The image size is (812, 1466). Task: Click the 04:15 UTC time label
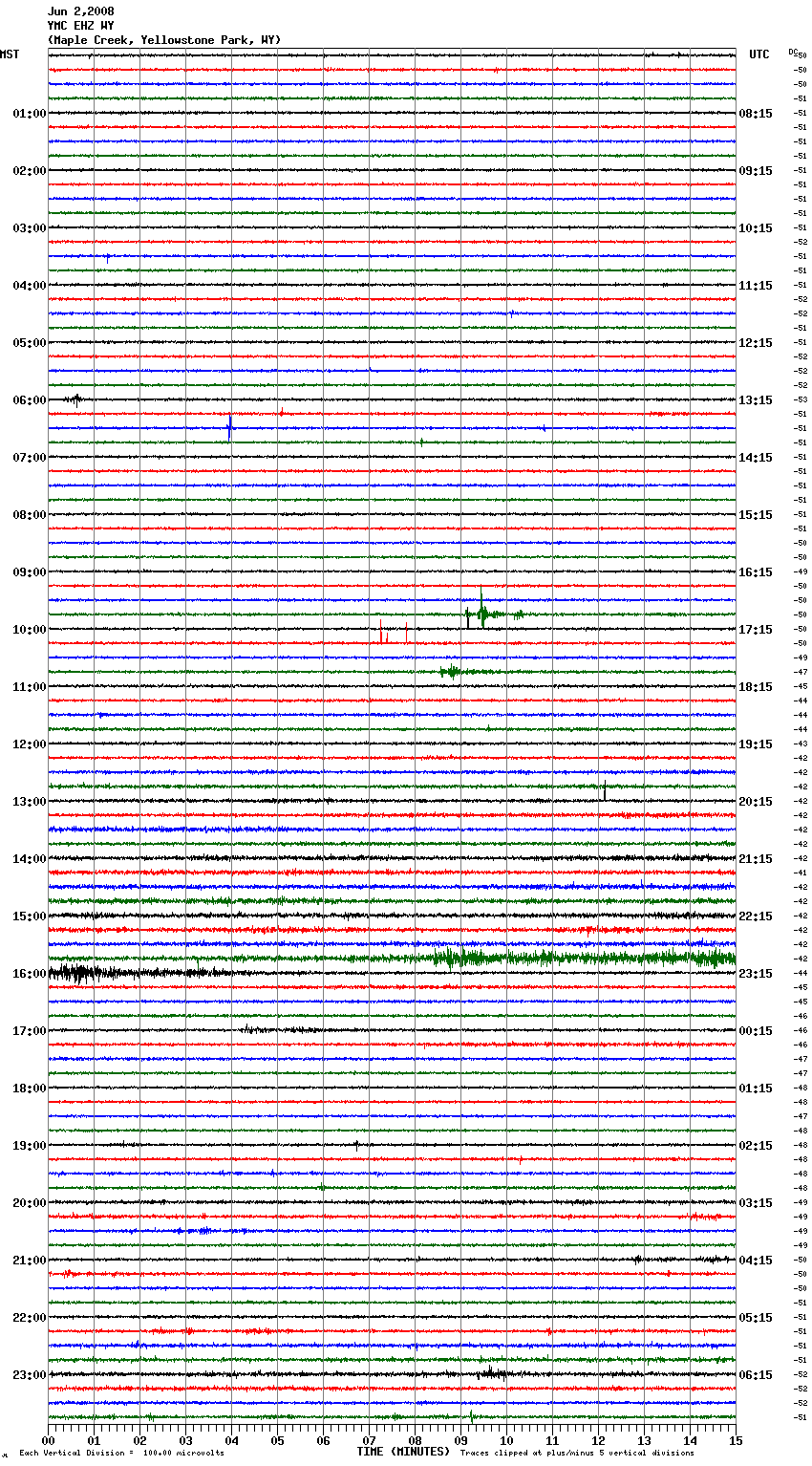[756, 1261]
